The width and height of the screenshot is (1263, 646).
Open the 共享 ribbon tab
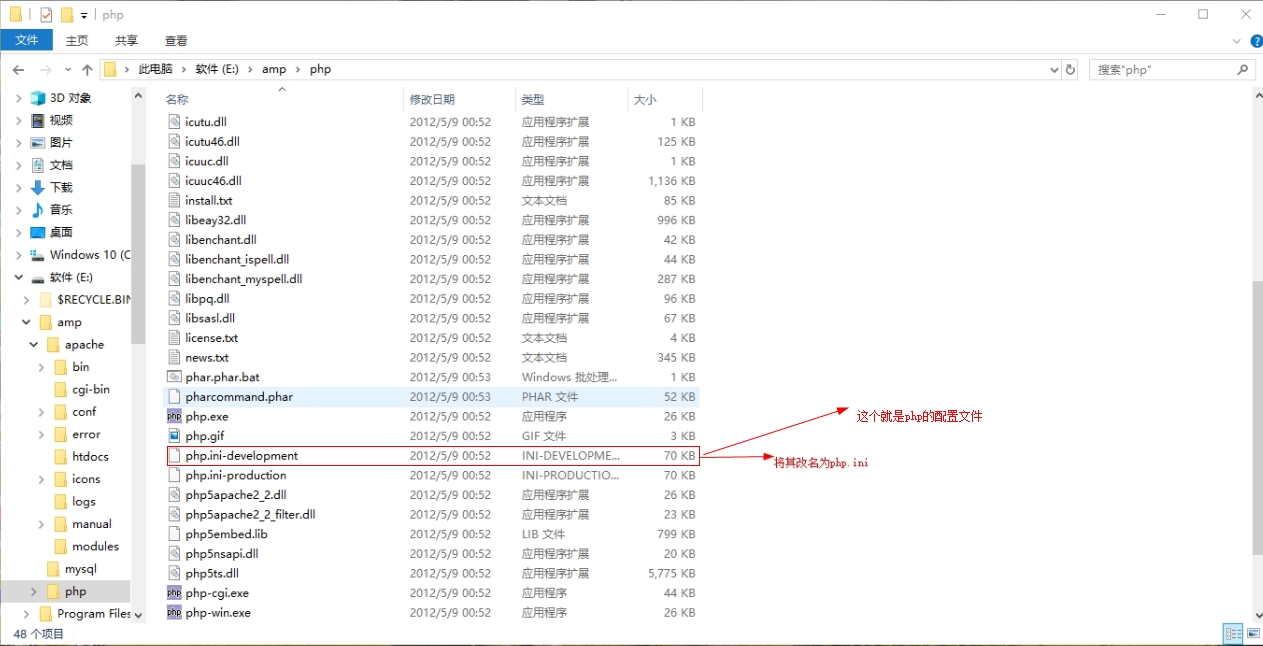pos(126,40)
